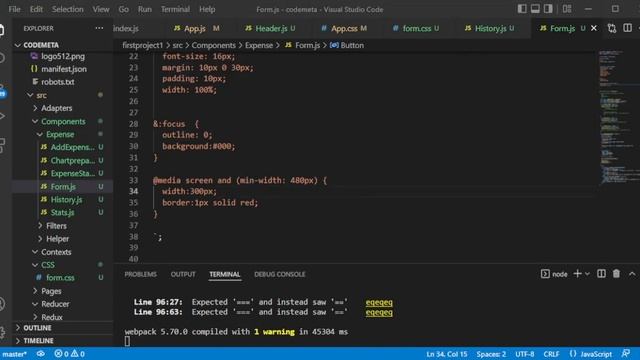Collapse the Contexts folder

56,252
